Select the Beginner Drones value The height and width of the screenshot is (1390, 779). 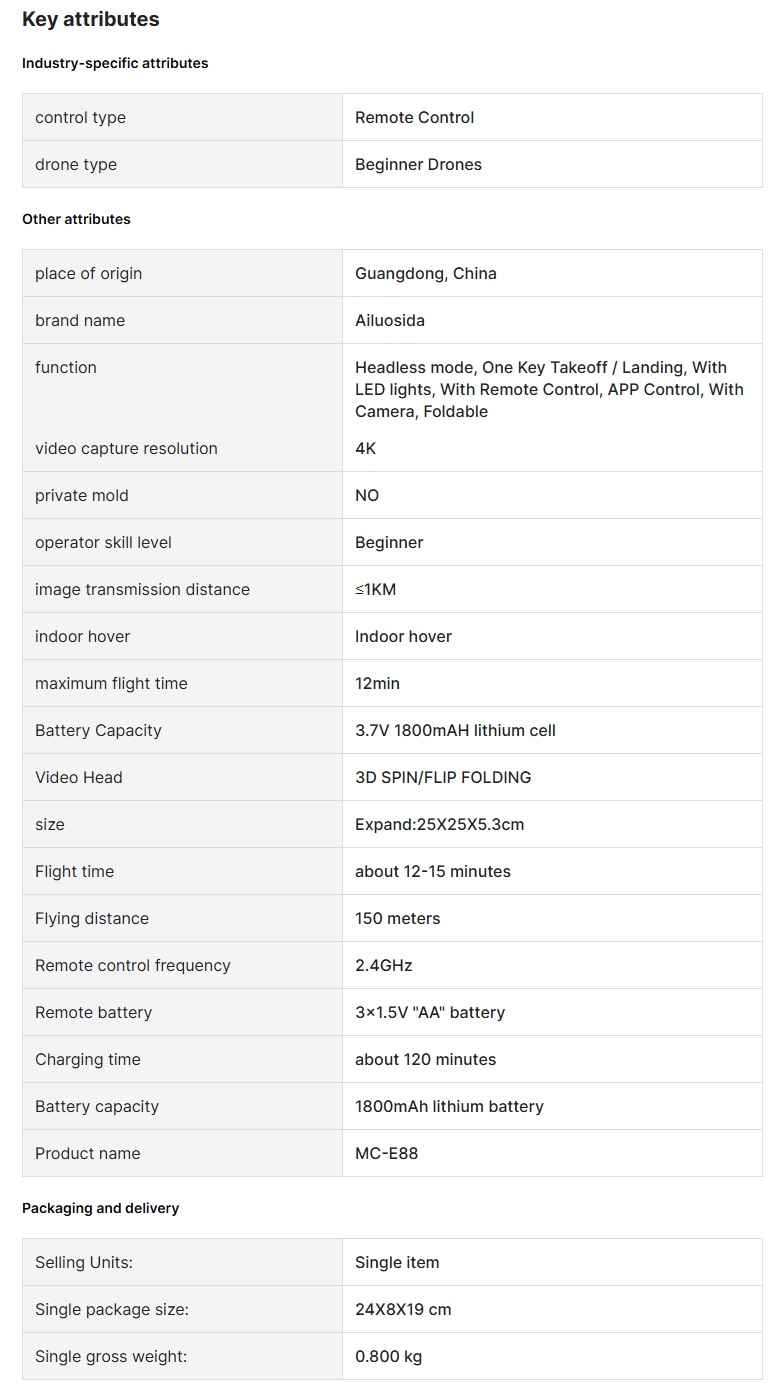418,164
